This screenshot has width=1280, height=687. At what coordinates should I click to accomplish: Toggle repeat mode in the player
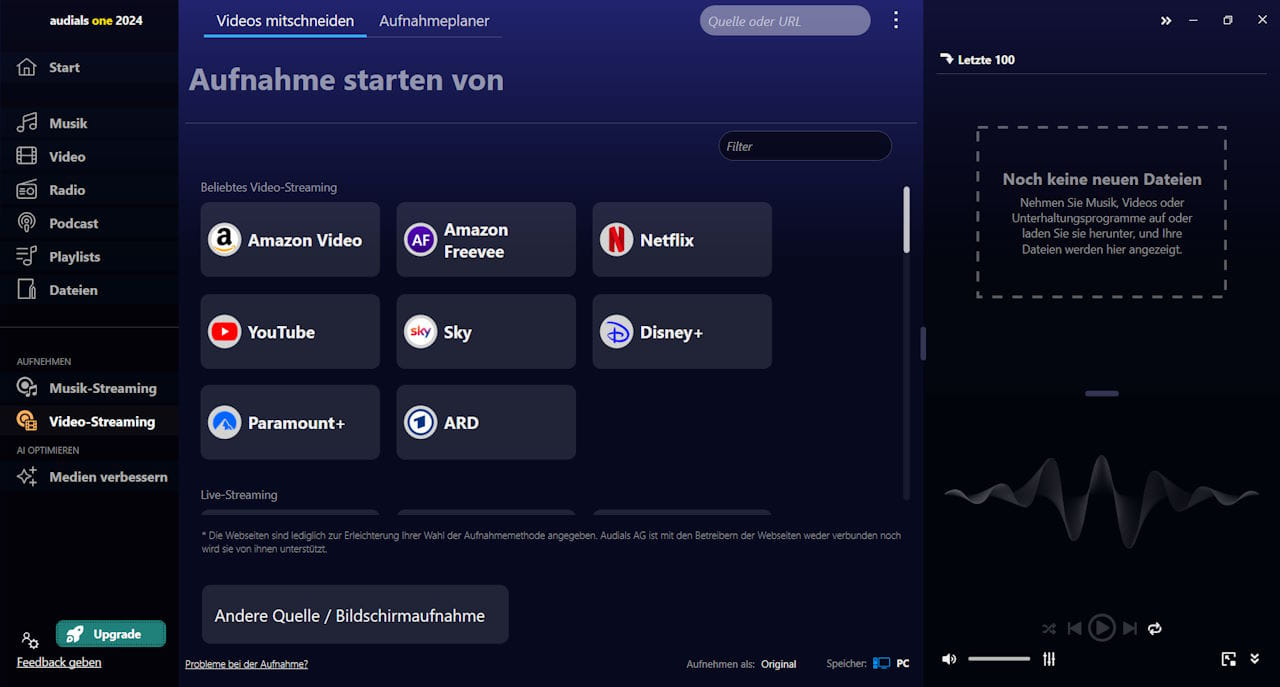[1154, 628]
